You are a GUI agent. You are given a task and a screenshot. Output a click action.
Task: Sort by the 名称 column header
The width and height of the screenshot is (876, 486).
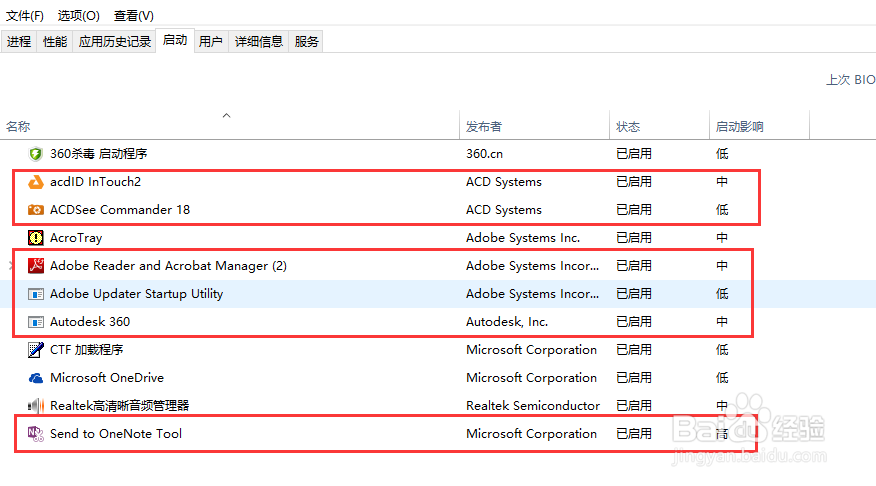[18, 127]
